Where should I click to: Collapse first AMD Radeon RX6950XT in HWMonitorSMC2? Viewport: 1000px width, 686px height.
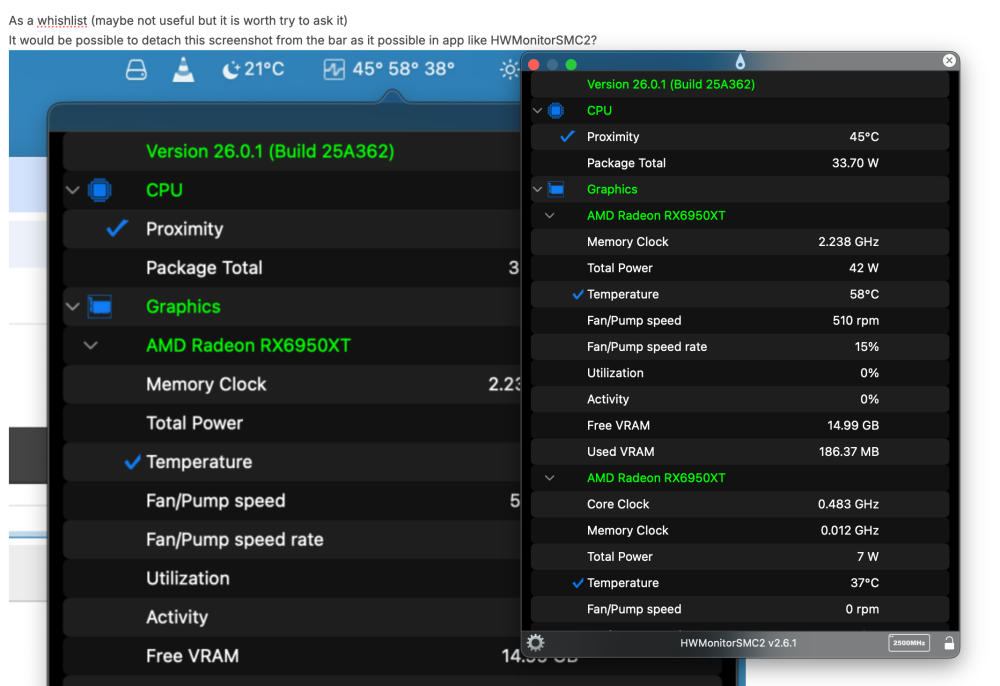pos(549,215)
